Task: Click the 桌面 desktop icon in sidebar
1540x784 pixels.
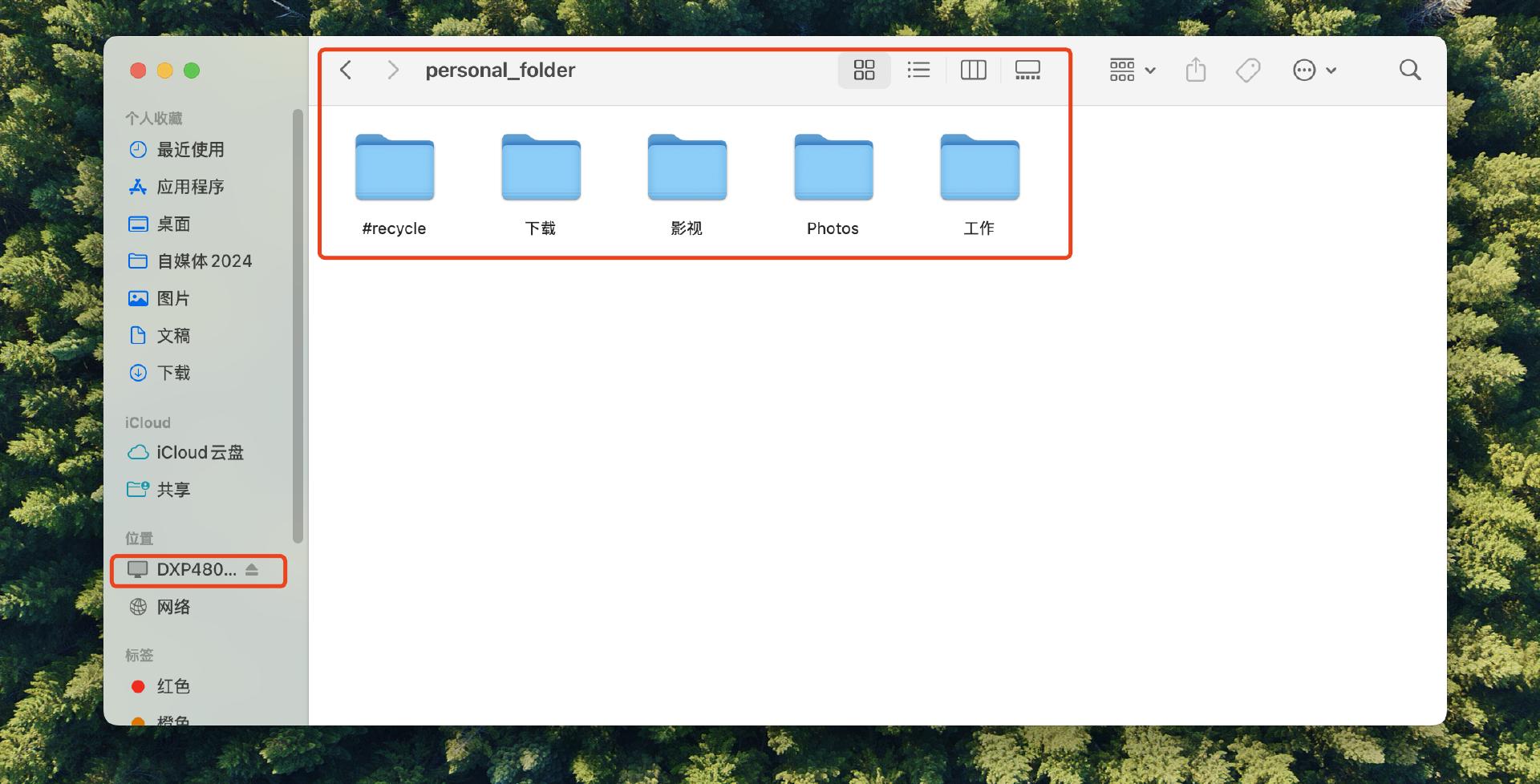Action: (138, 224)
